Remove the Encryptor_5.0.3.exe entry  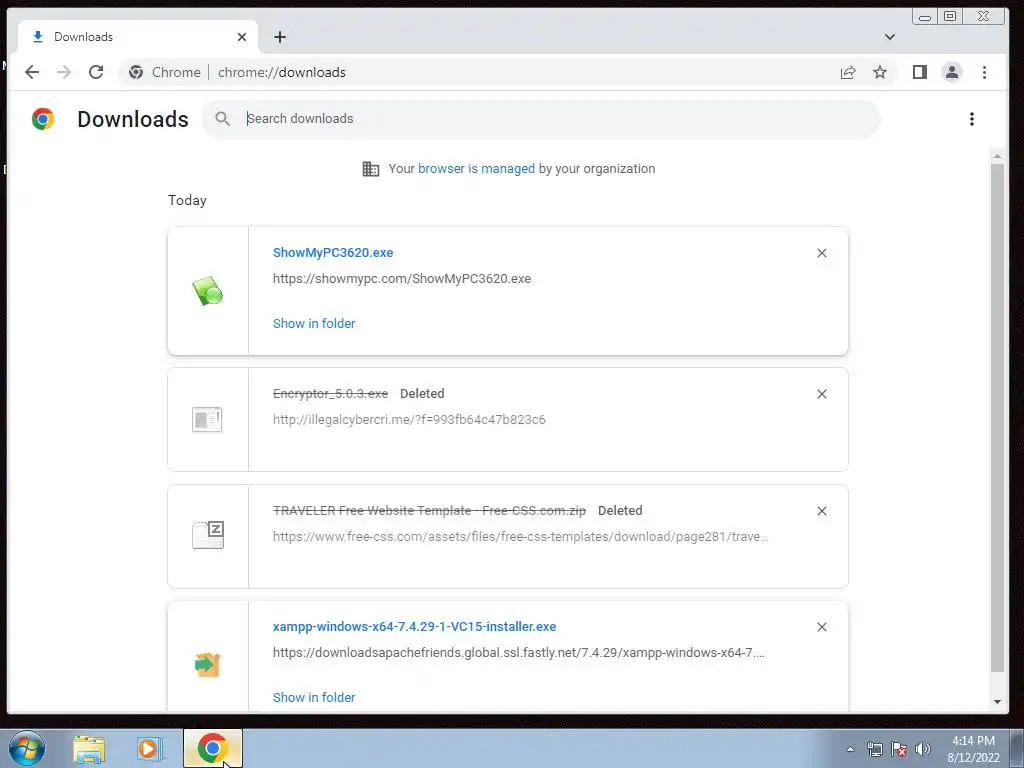(822, 394)
